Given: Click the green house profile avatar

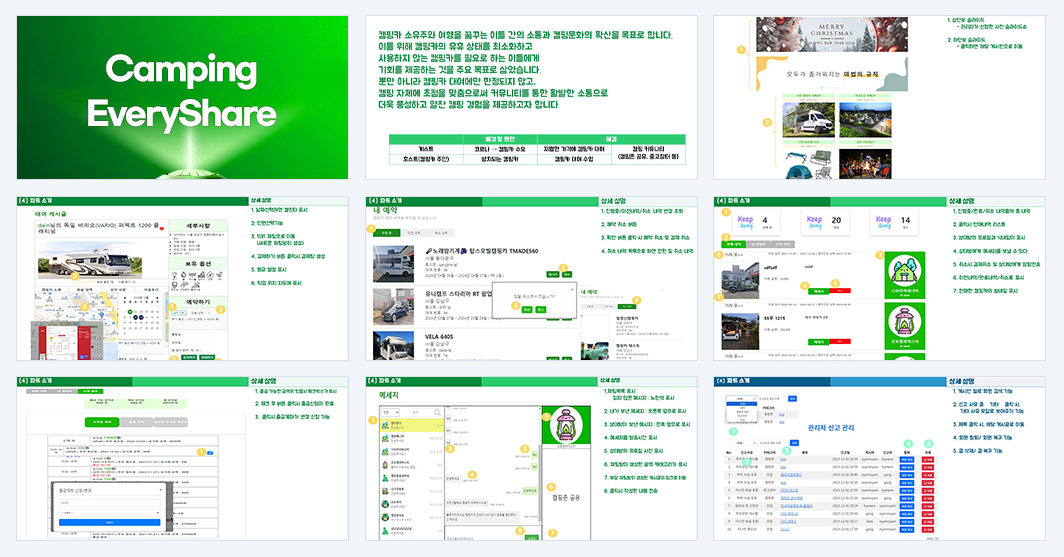Looking at the screenshot, I should pyautogui.click(x=905, y=271).
